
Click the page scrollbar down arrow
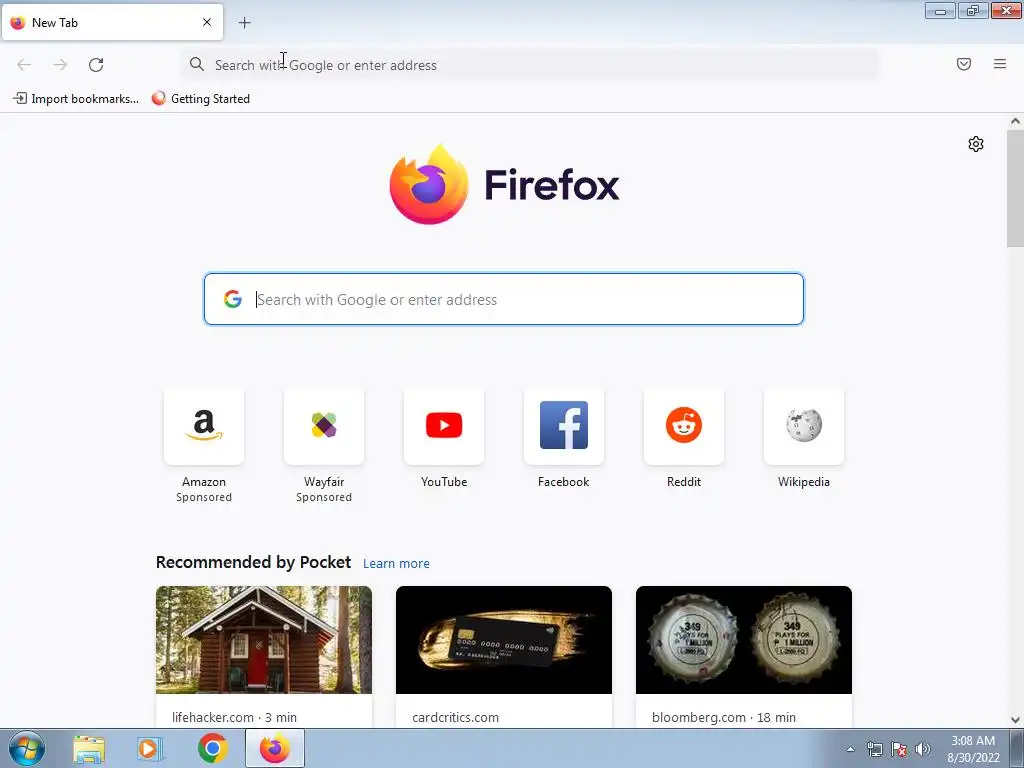click(1015, 720)
